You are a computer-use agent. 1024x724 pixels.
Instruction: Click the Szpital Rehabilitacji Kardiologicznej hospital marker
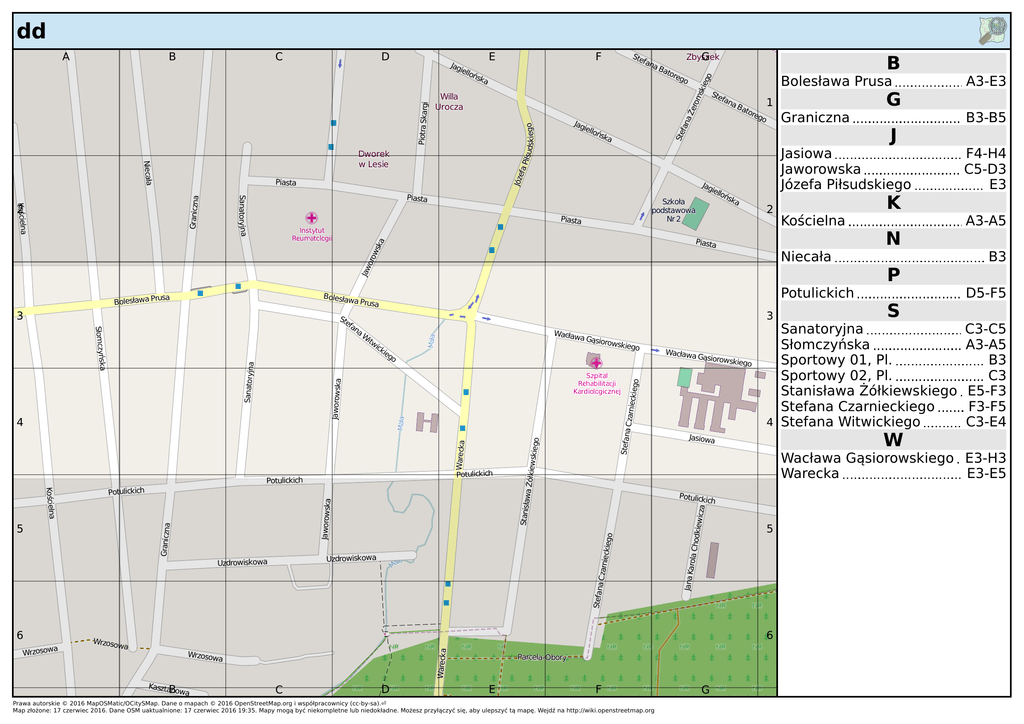[596, 362]
